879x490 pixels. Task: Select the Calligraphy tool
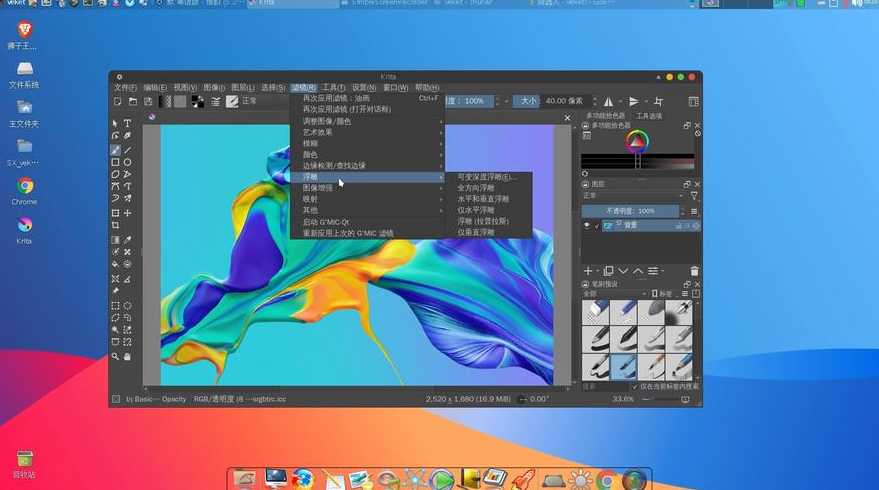128,136
